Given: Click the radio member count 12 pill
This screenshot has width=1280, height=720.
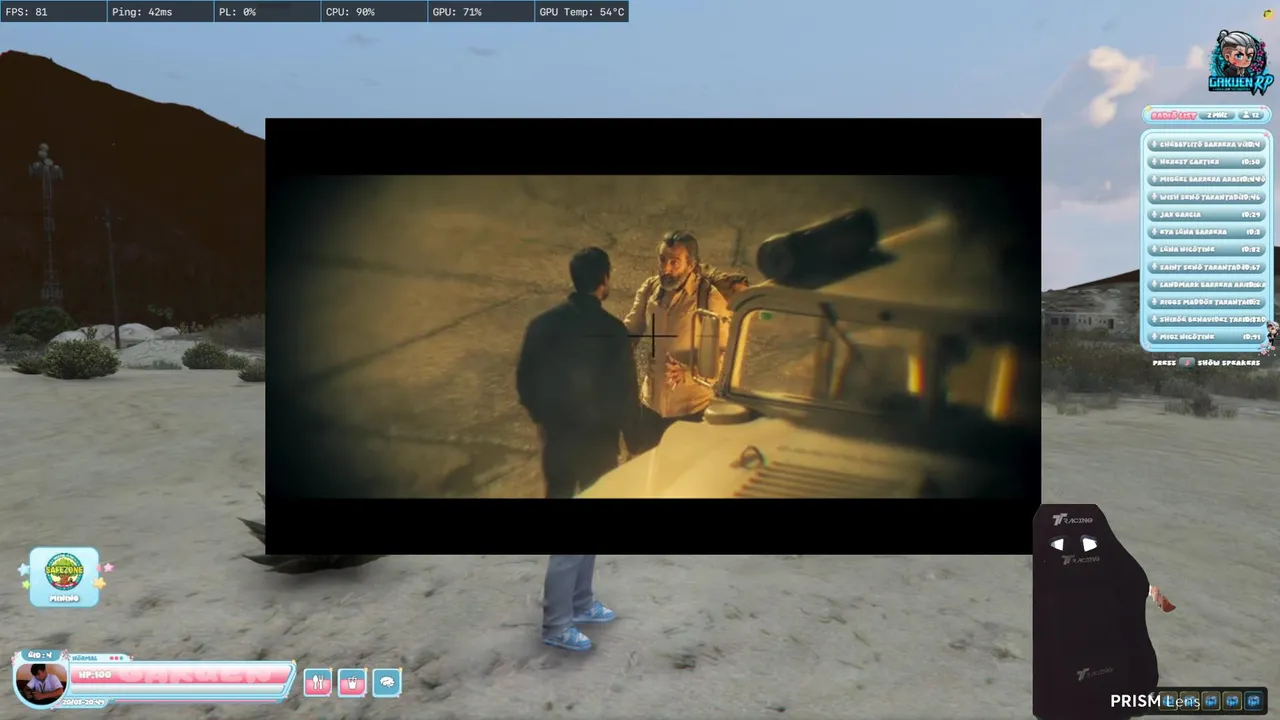Looking at the screenshot, I should [x=1250, y=116].
